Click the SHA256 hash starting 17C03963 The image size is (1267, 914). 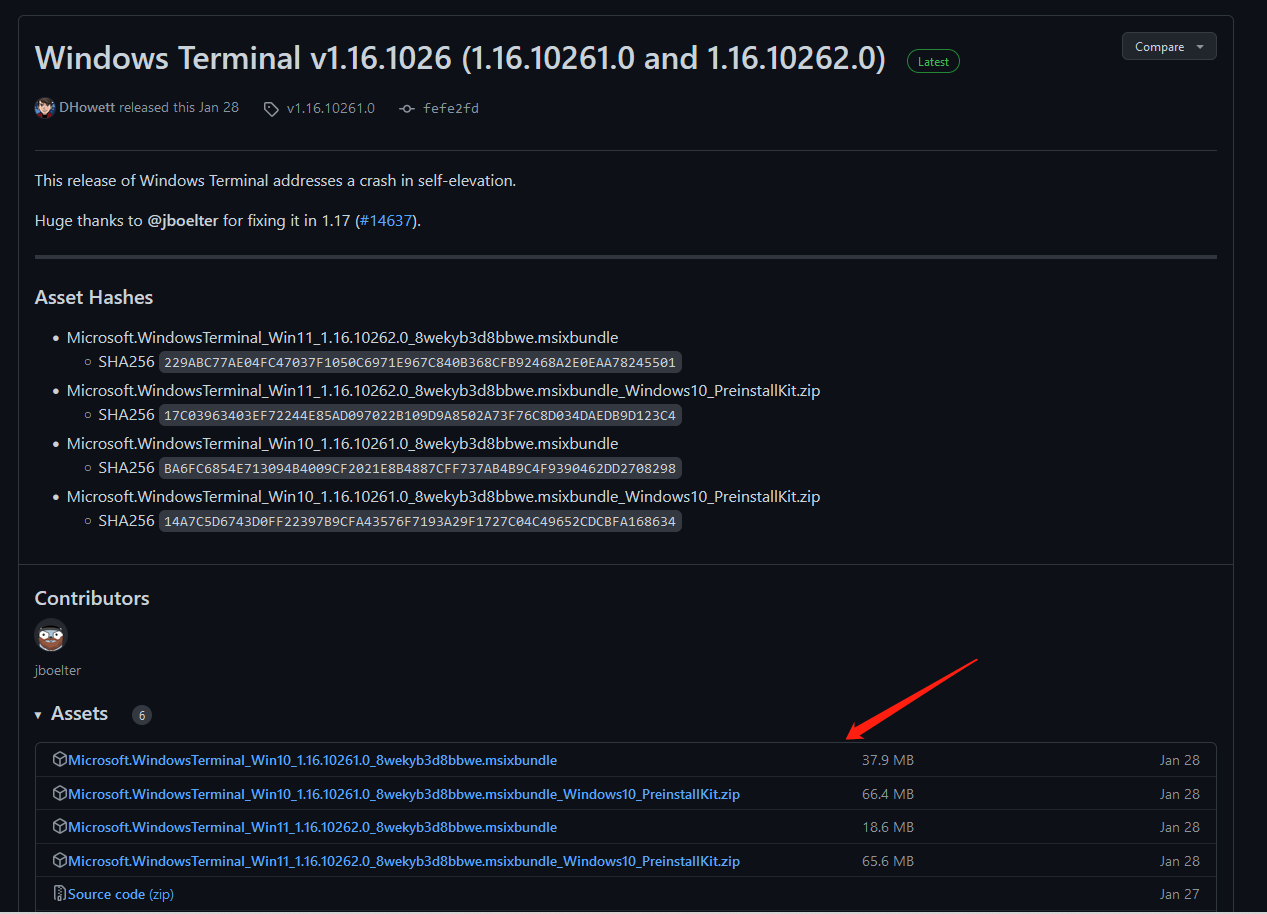pos(420,415)
